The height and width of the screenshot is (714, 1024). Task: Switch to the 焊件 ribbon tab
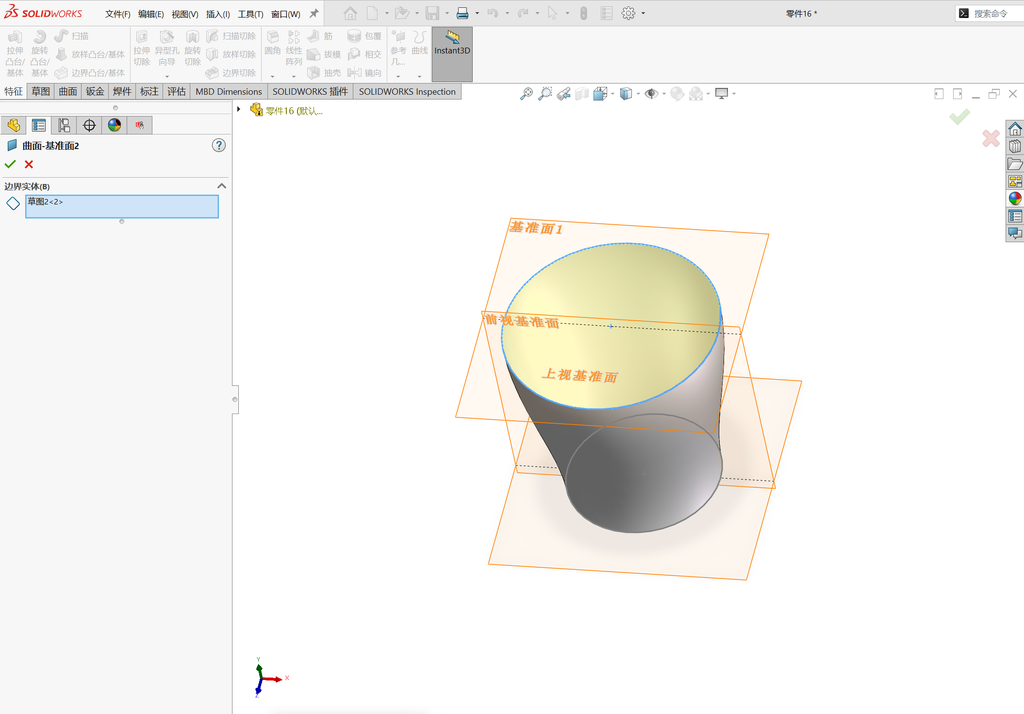pos(121,91)
